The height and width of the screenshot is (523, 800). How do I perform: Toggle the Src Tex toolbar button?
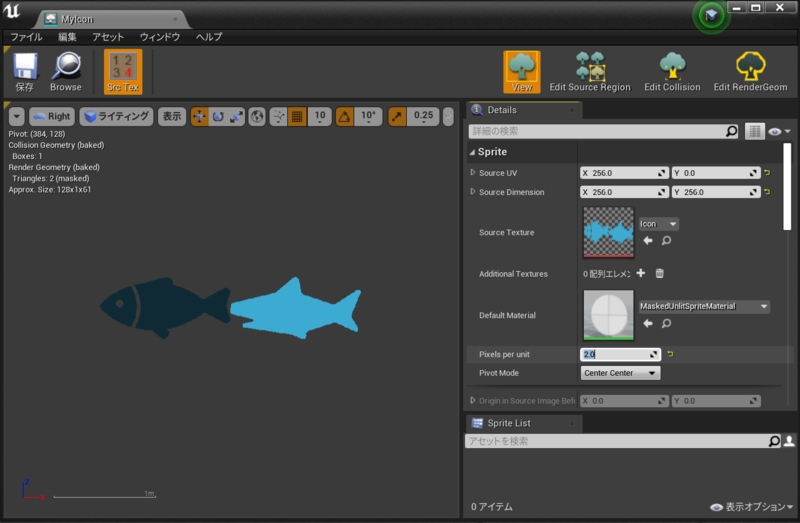[x=123, y=71]
